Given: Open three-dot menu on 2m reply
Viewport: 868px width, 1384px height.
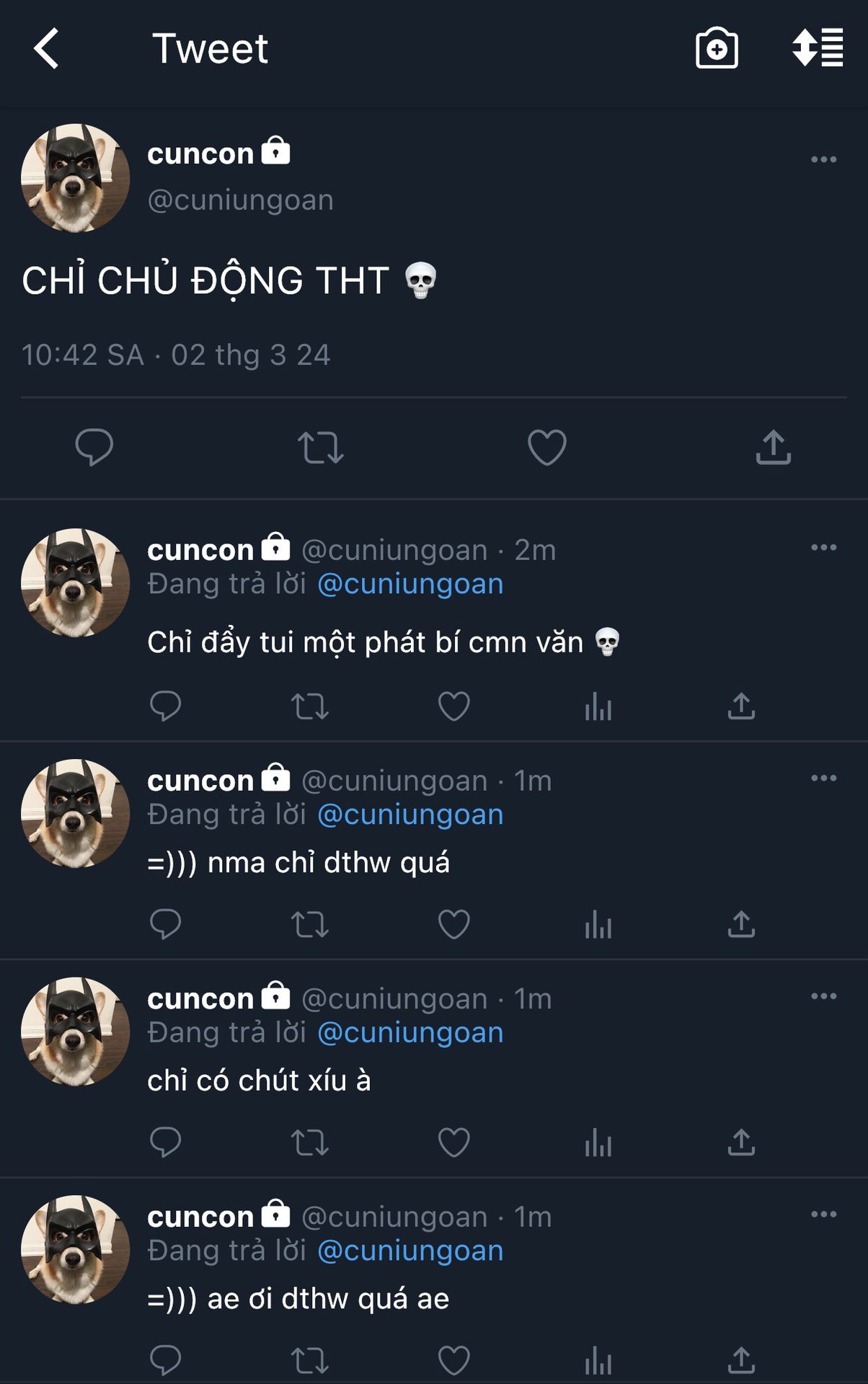Looking at the screenshot, I should [823, 548].
